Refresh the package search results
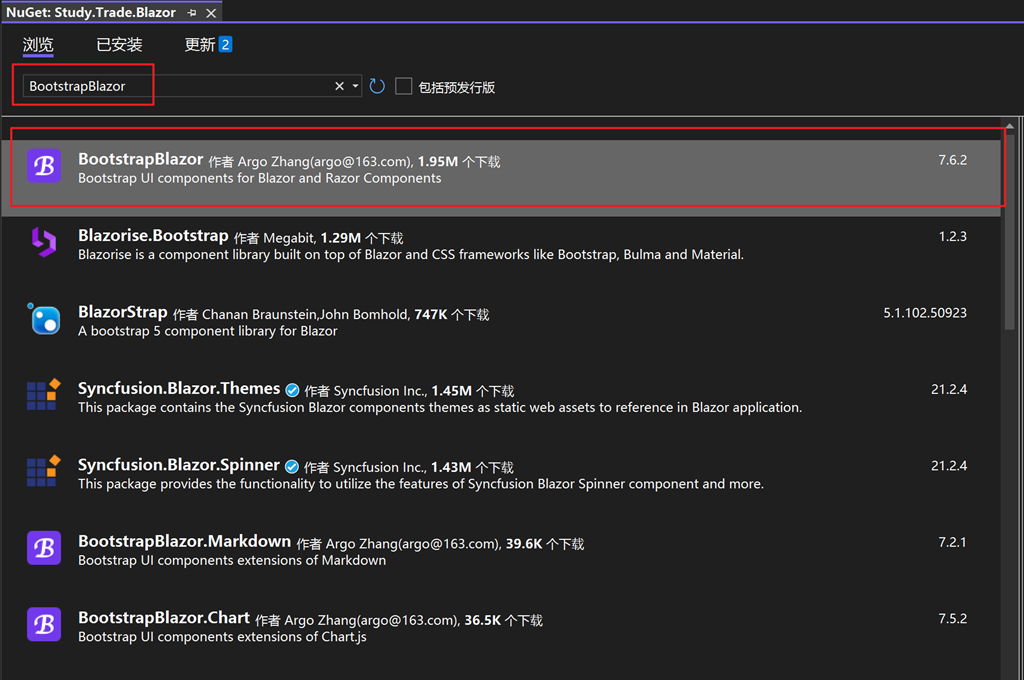This screenshot has height=680, width=1024. (x=377, y=86)
